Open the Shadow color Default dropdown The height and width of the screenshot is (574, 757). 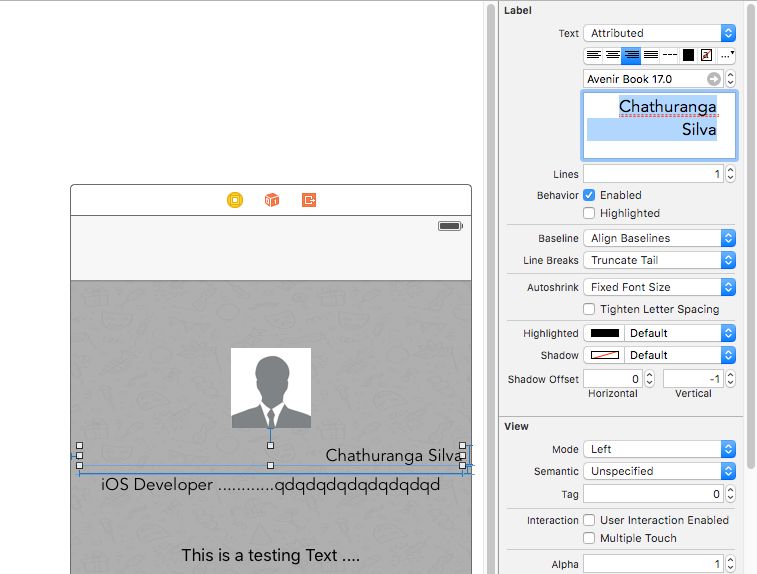(x=680, y=355)
